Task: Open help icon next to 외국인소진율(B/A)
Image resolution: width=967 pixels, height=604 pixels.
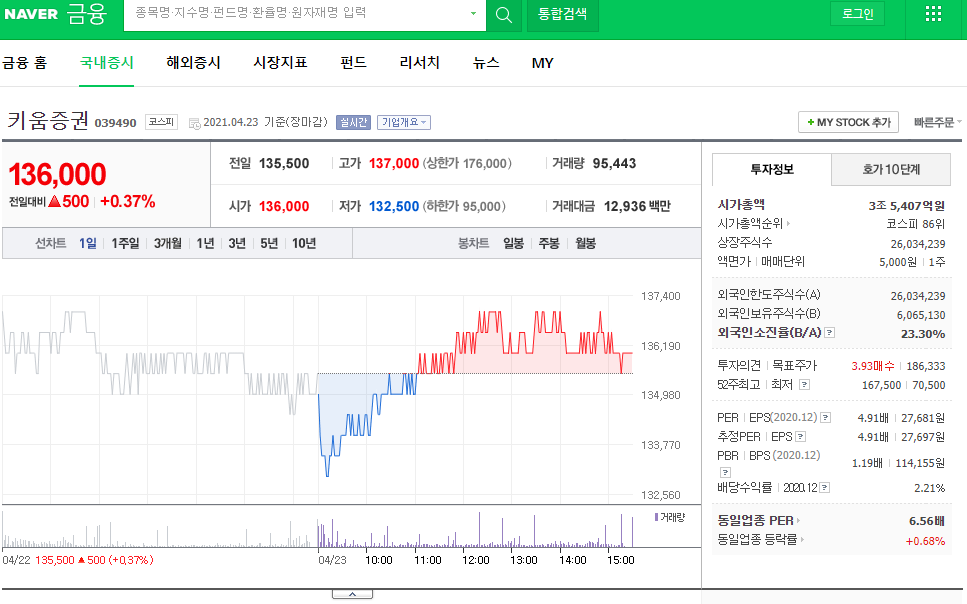Action: point(830,333)
